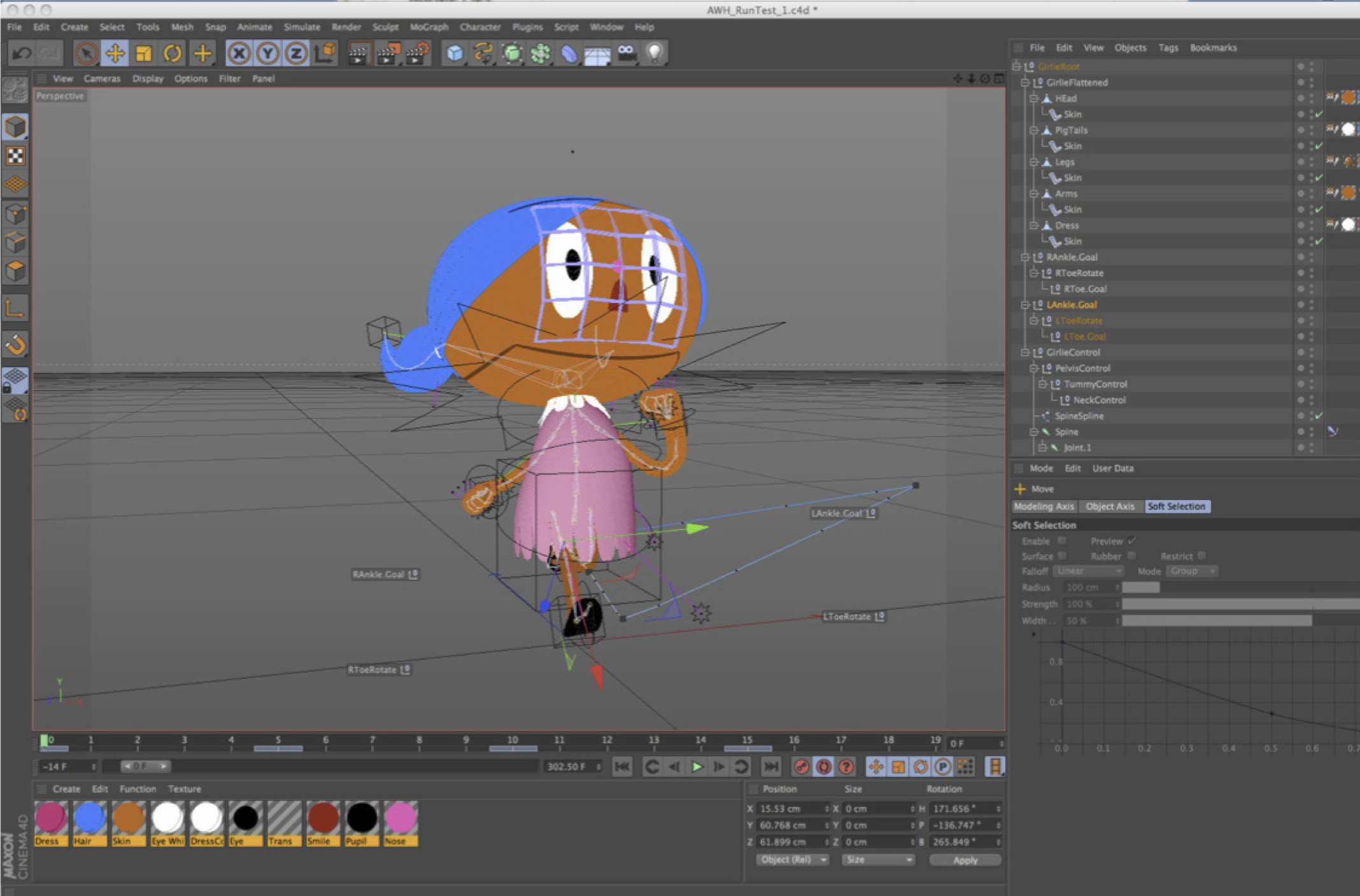The image size is (1360, 896).
Task: Select the SpineSpline object
Action: point(1079,416)
